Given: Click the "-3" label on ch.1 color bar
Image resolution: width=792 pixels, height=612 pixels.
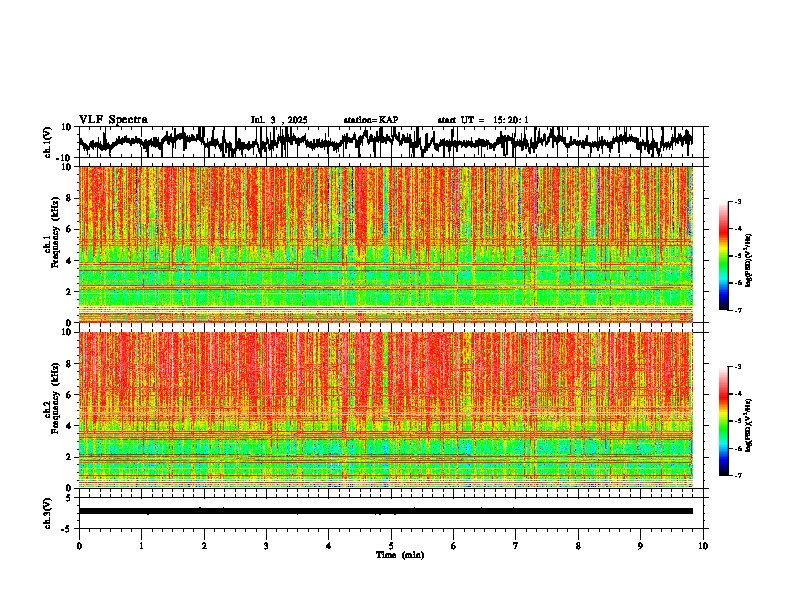Looking at the screenshot, I should (737, 202).
